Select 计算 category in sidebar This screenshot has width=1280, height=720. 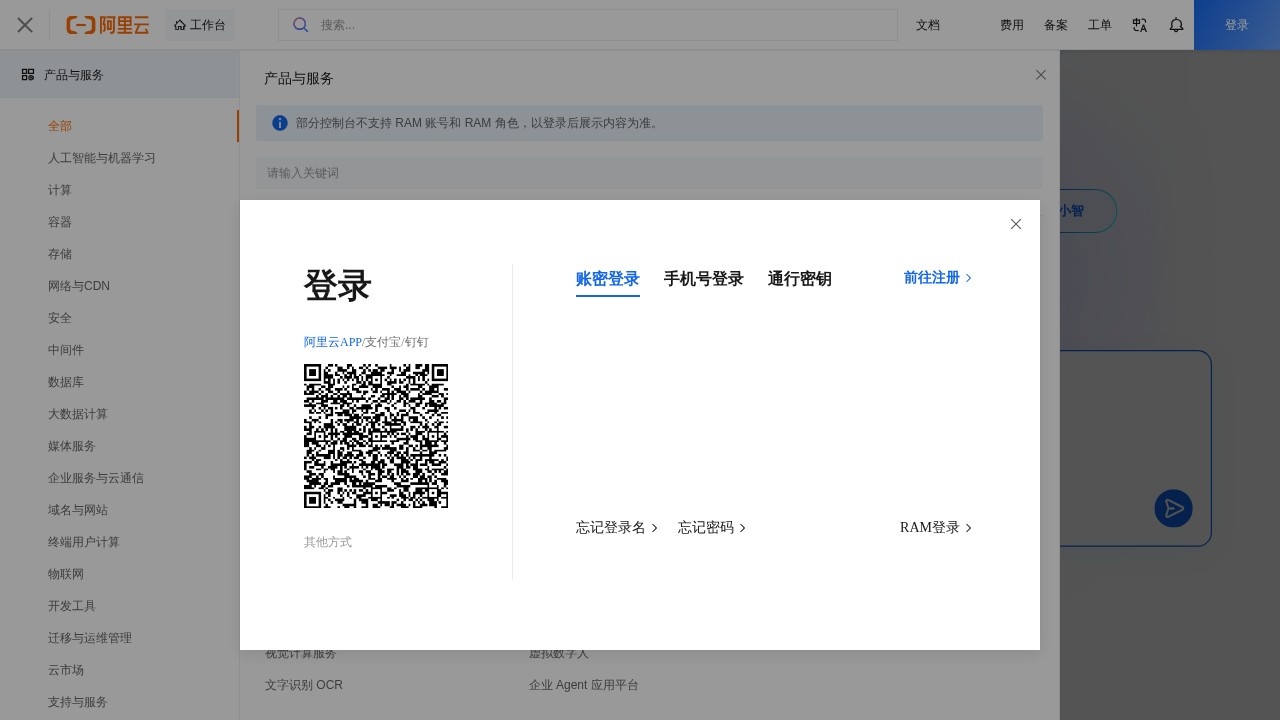point(60,190)
